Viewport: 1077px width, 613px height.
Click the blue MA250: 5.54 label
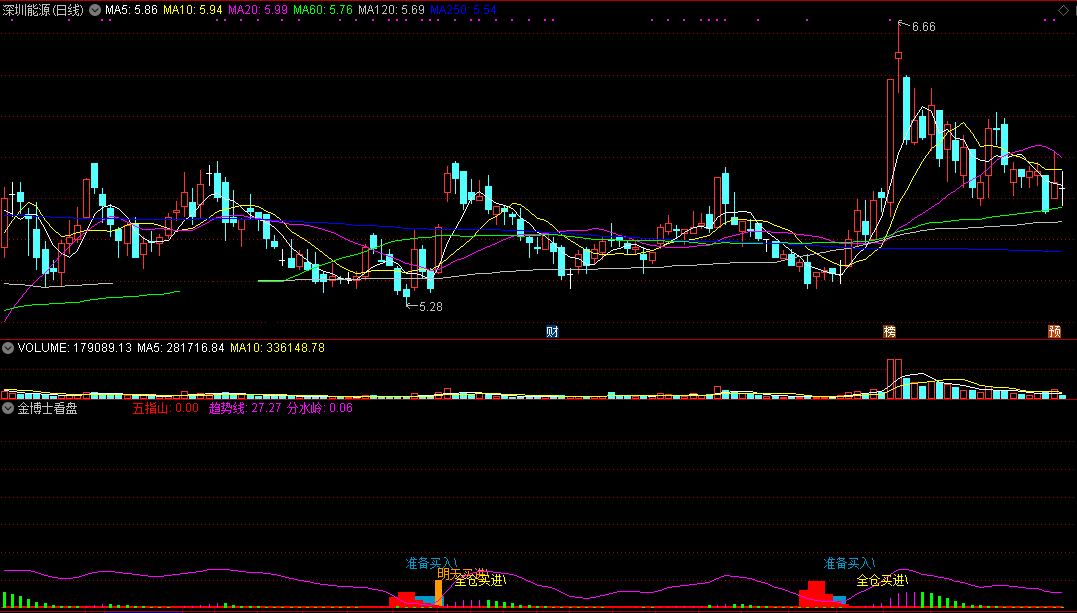click(463, 10)
